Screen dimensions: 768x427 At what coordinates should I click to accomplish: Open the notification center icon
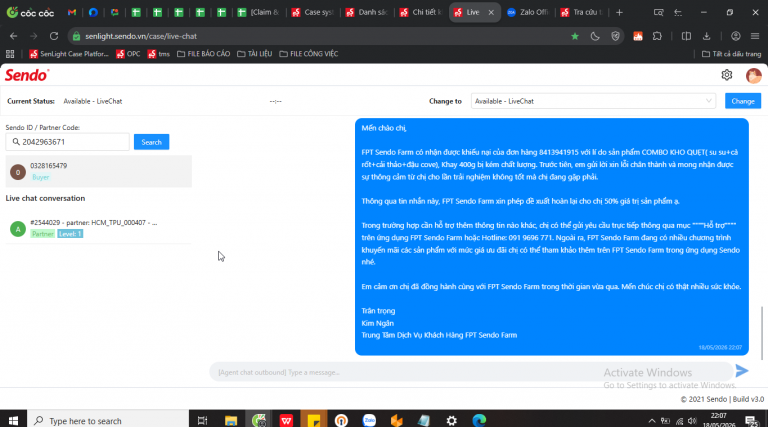751,420
